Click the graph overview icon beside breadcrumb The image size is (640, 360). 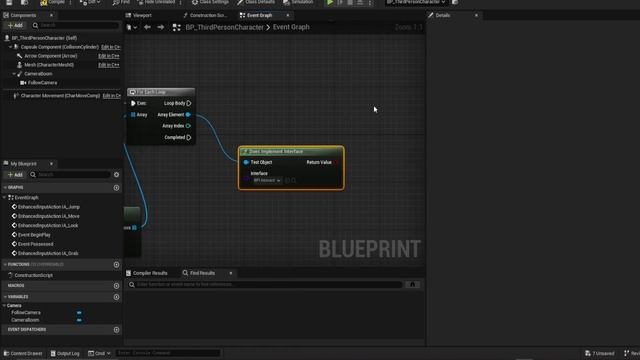click(176, 27)
